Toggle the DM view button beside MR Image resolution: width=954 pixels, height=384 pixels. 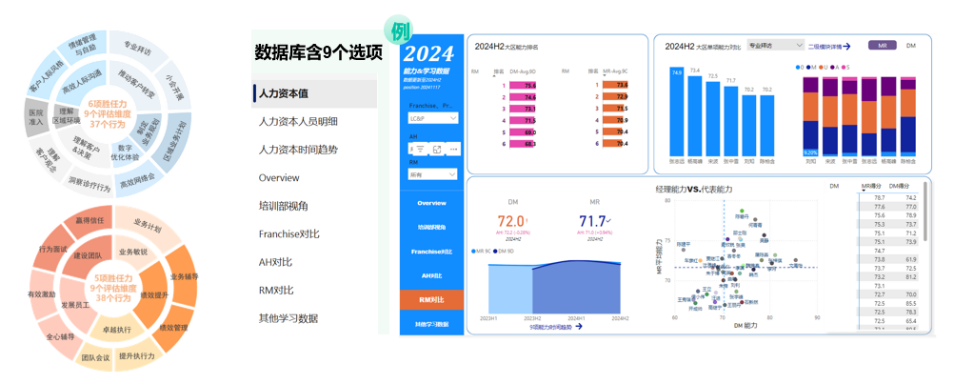(911, 46)
